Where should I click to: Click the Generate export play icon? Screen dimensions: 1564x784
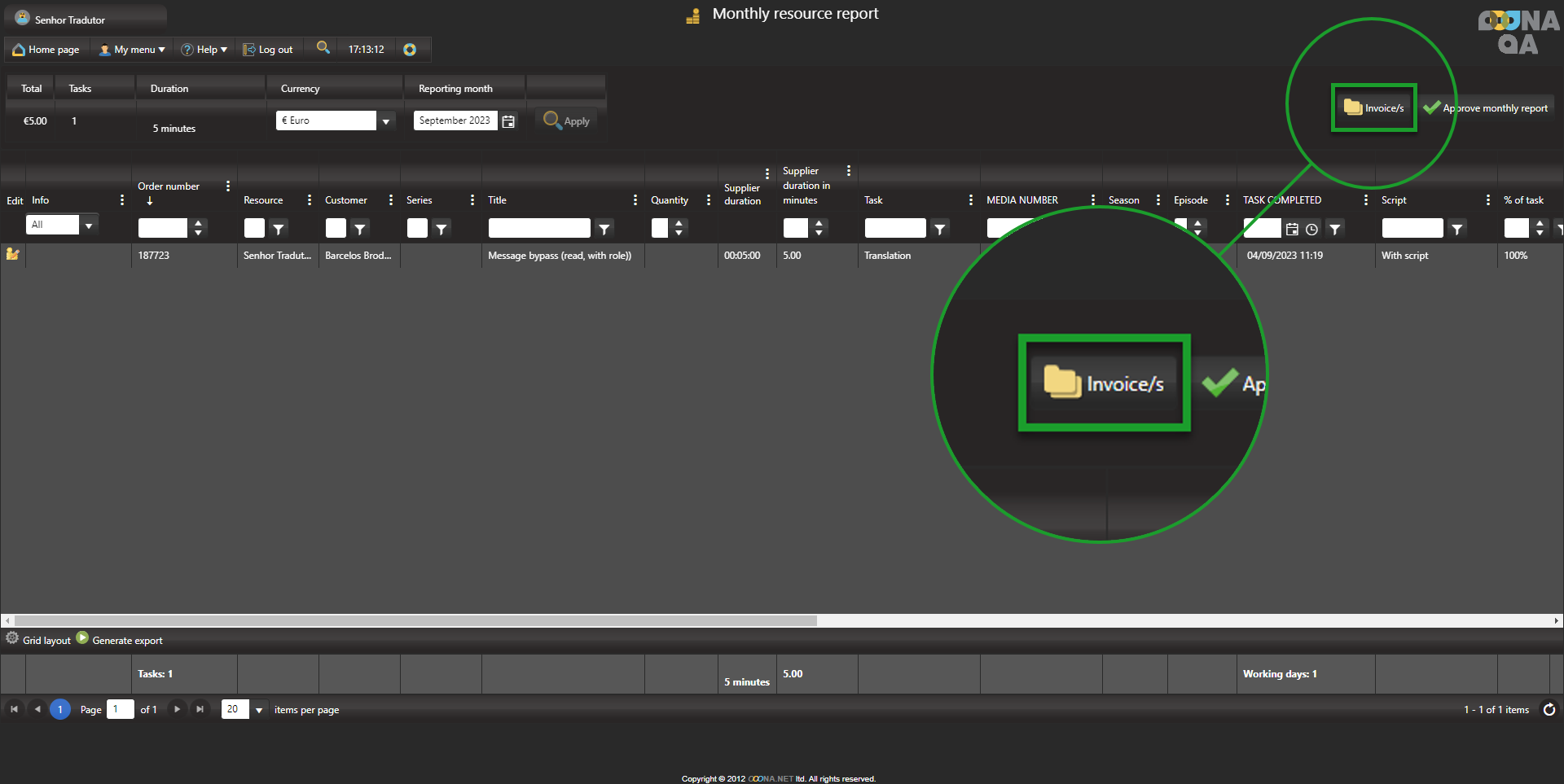[82, 639]
